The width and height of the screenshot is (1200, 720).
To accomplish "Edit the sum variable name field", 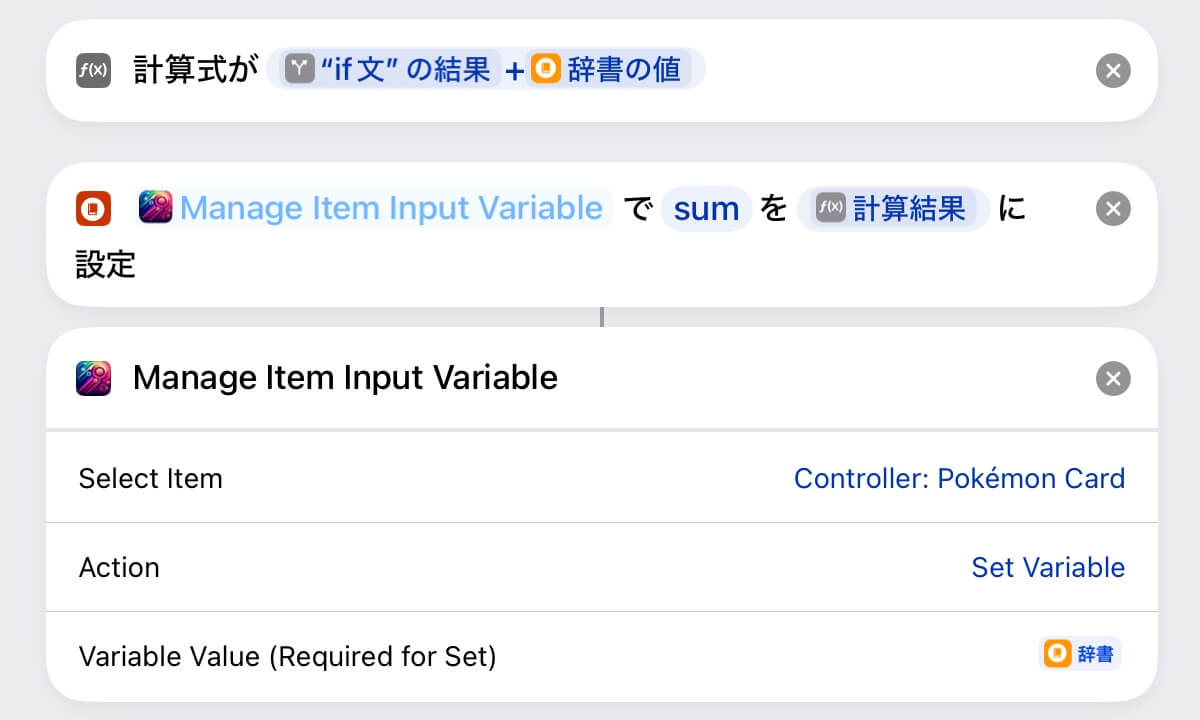I will (x=706, y=209).
